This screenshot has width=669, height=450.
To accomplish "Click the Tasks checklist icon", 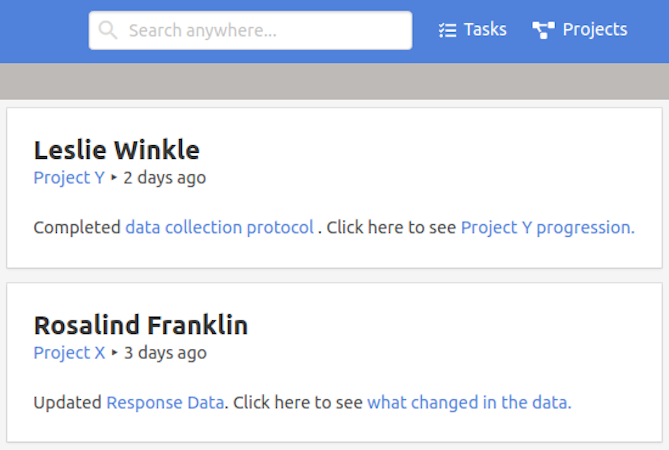I will 447,30.
